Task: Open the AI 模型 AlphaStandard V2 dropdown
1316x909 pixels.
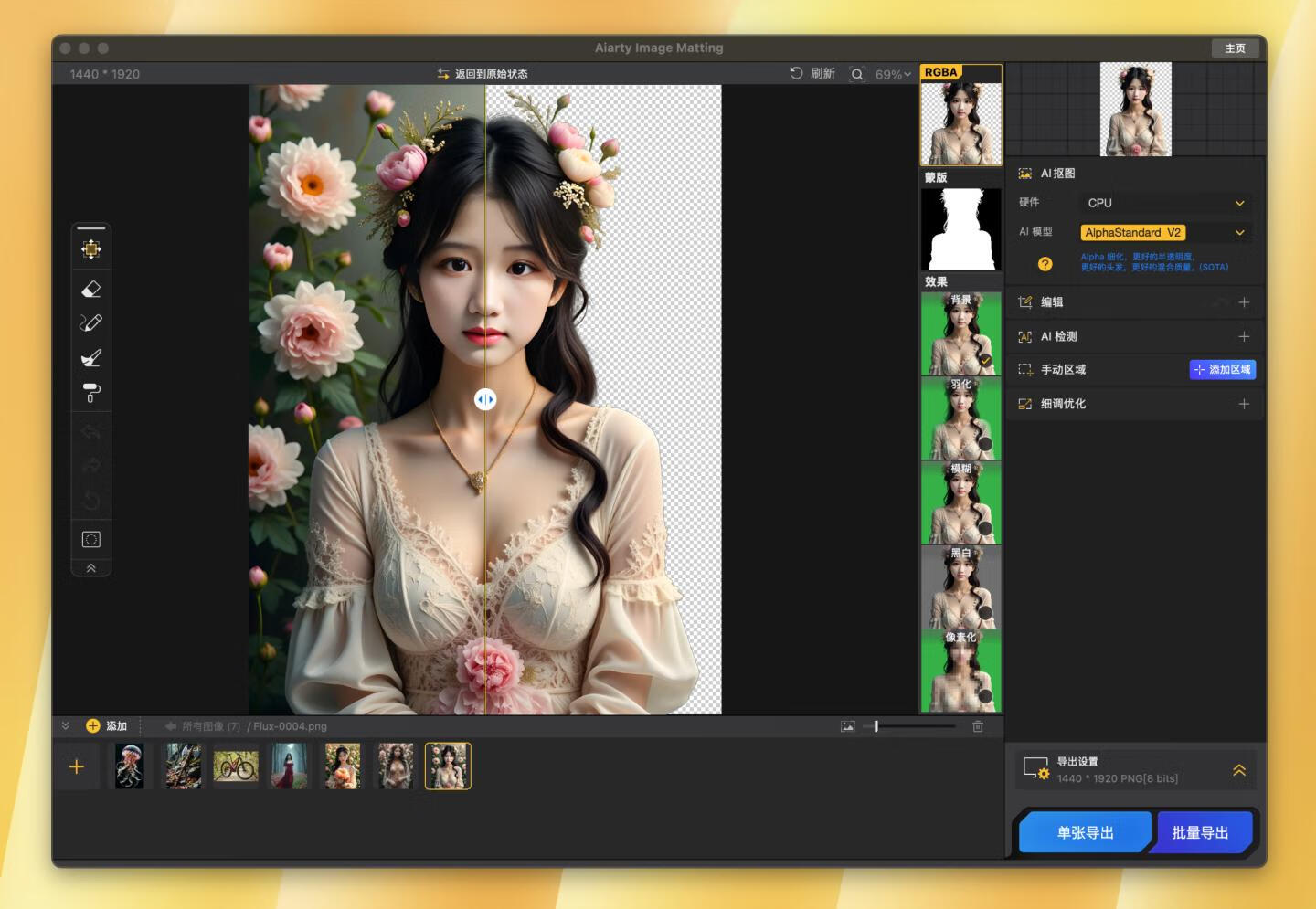Action: point(1164,232)
